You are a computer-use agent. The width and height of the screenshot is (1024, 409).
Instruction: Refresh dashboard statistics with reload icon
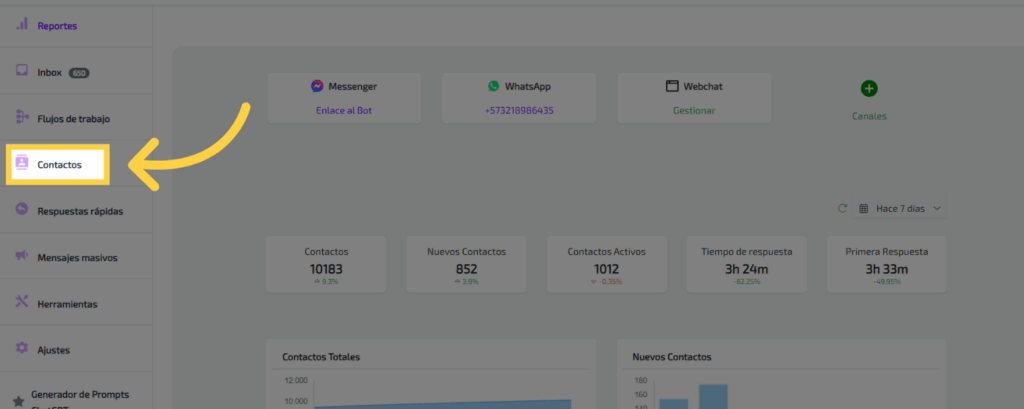pos(842,208)
